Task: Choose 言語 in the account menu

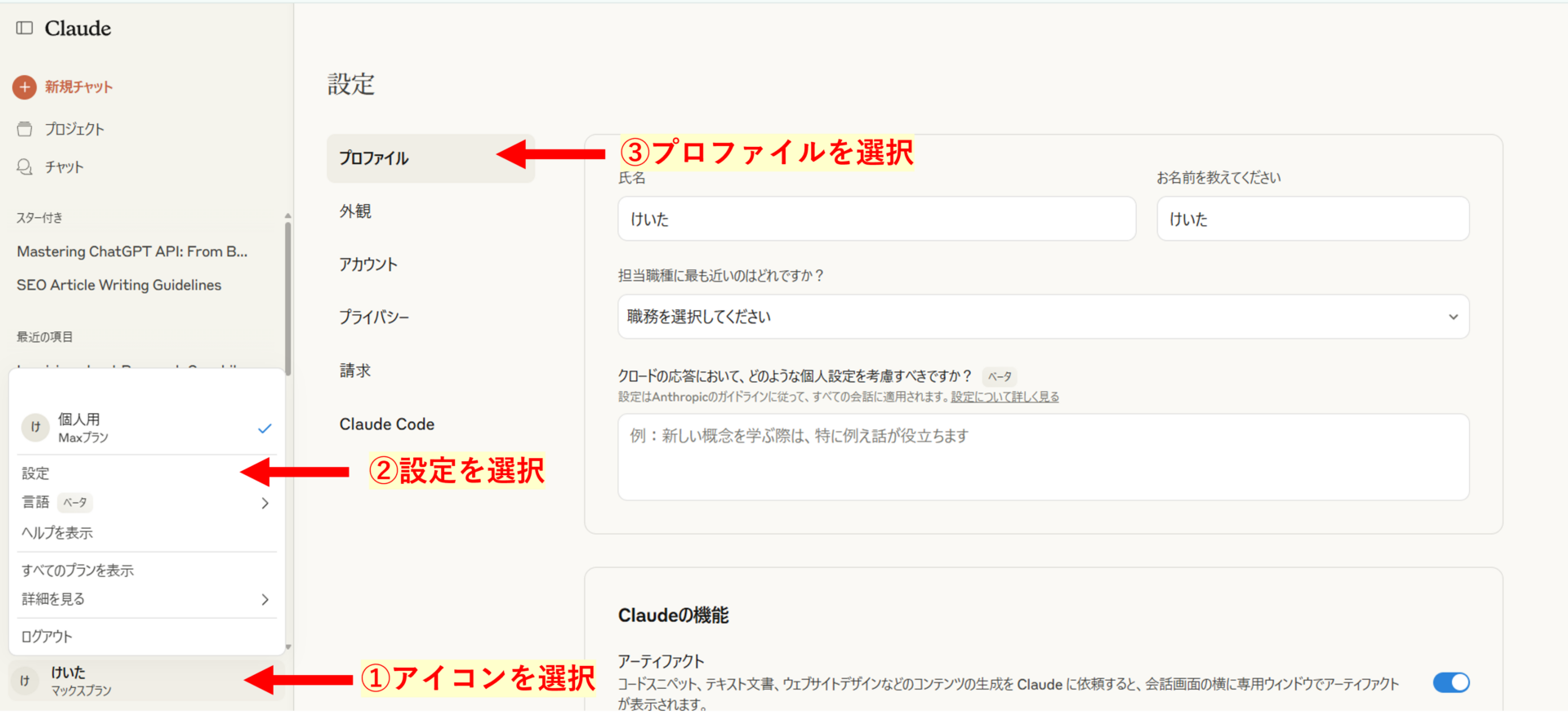Action: pos(147,503)
